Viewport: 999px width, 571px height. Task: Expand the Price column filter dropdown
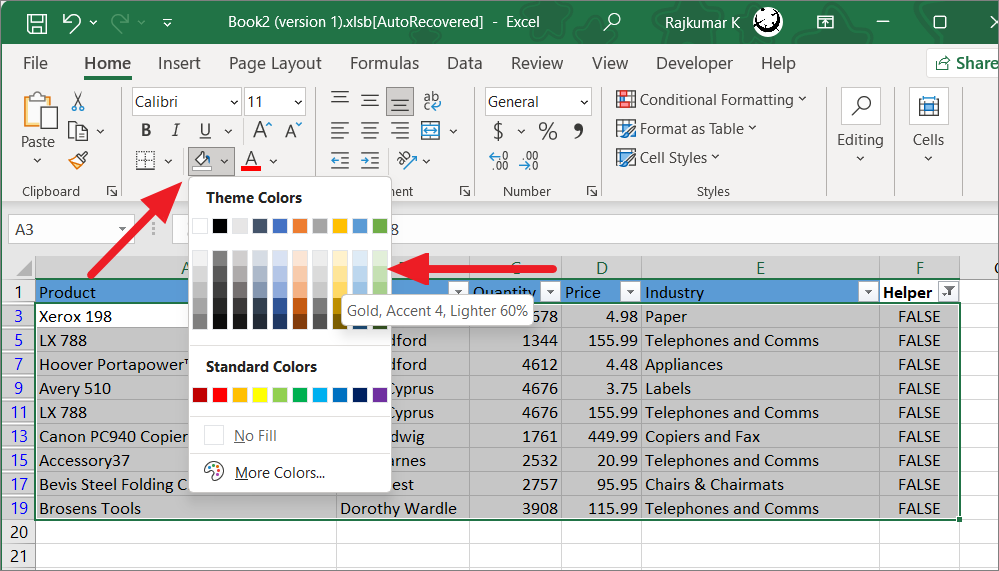(629, 292)
